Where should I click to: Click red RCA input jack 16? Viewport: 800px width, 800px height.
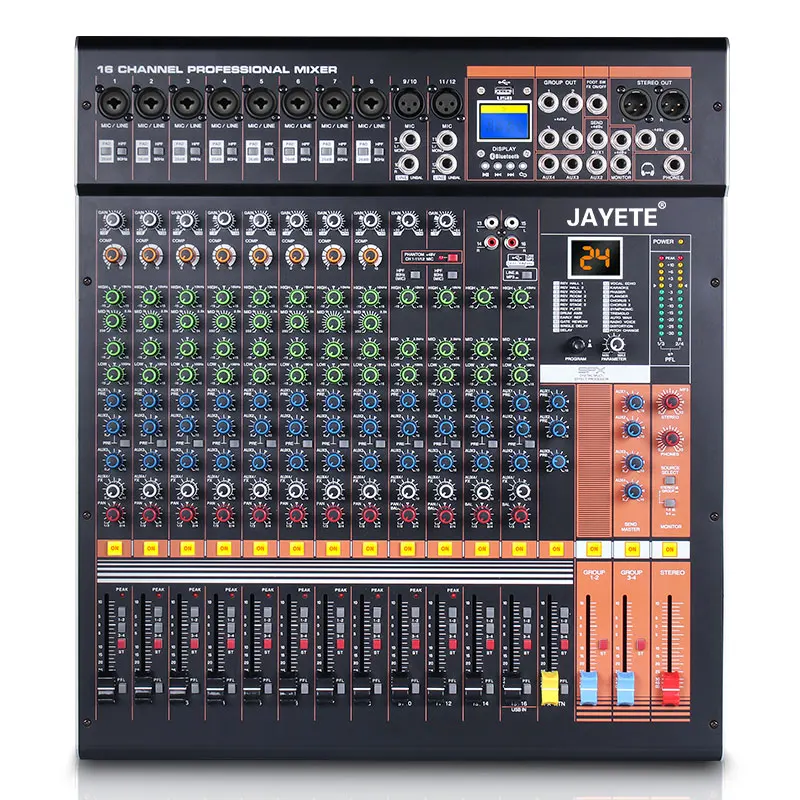(x=512, y=242)
